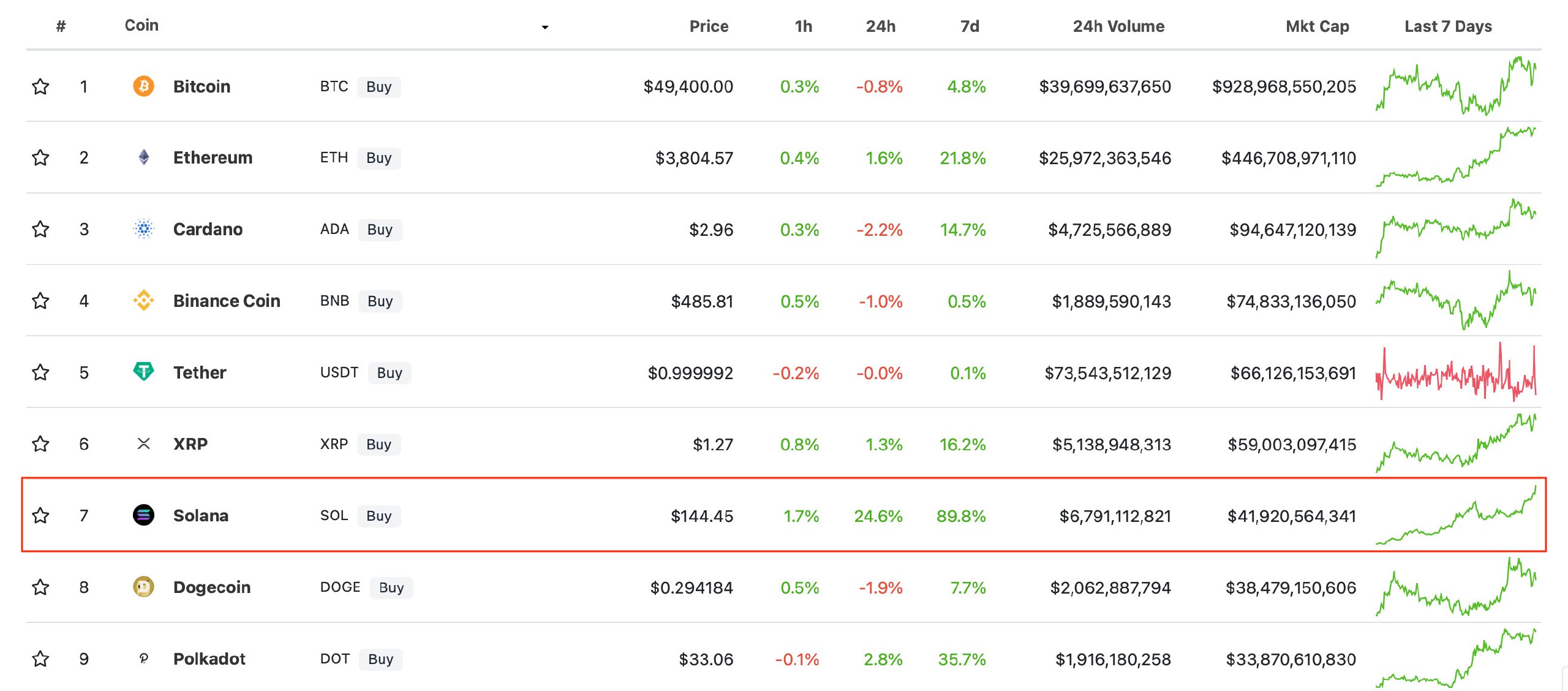
Task: Click the Binance Coin logo icon
Action: click(143, 300)
